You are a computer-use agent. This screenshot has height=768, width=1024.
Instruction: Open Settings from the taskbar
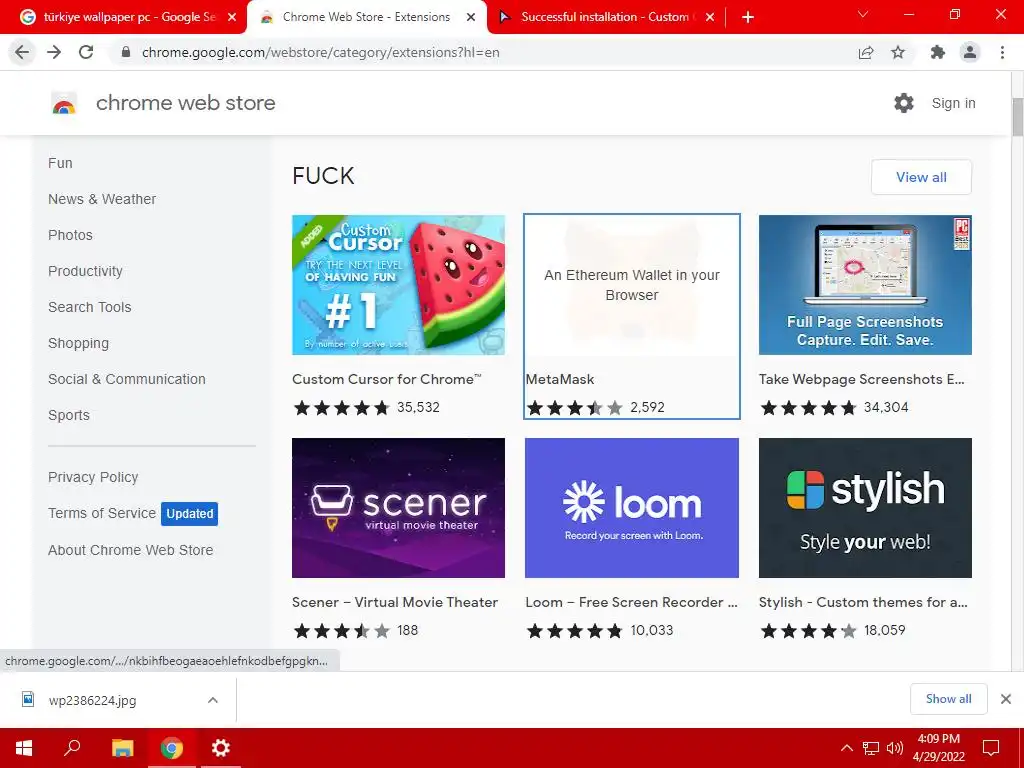221,748
